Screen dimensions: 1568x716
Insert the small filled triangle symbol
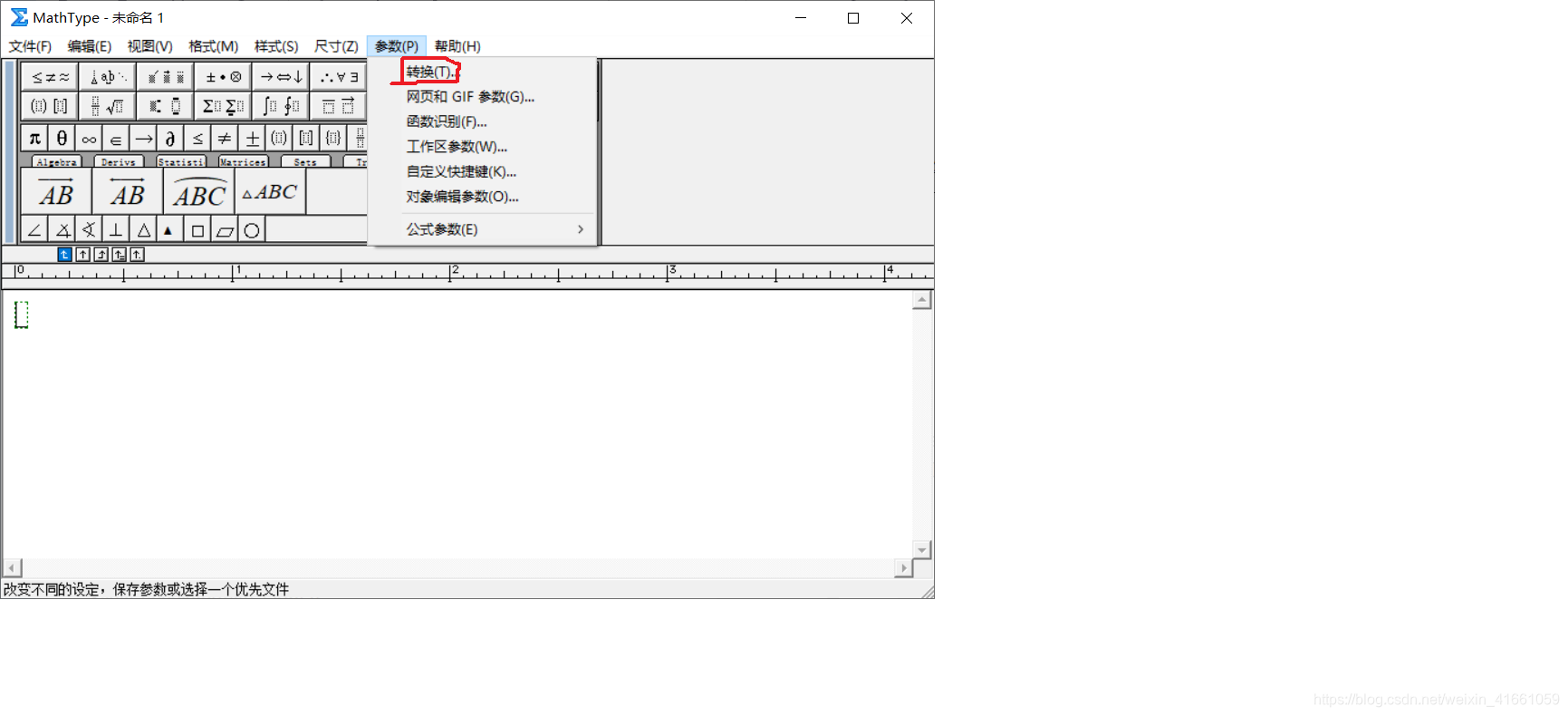168,230
